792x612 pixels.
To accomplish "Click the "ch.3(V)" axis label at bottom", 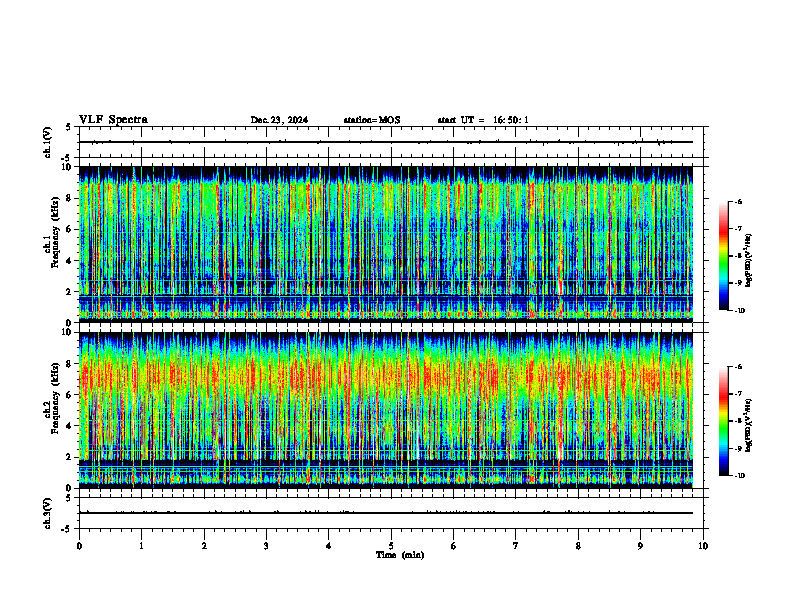I will 47,513.
